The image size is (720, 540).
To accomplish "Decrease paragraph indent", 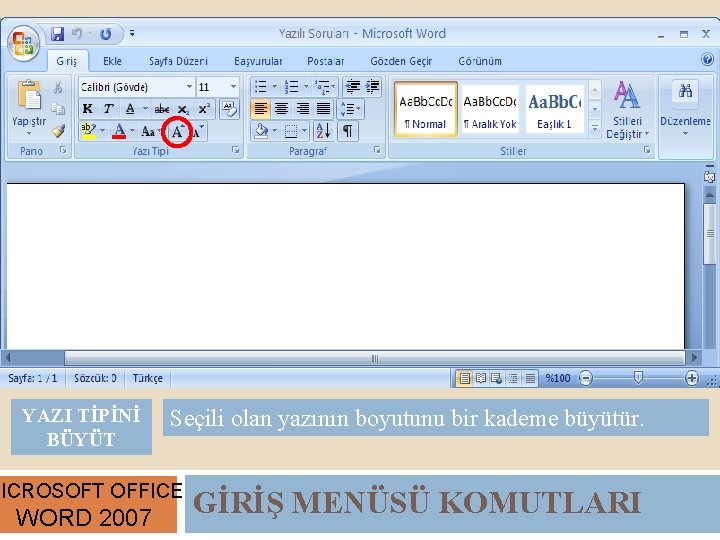I will [352, 86].
